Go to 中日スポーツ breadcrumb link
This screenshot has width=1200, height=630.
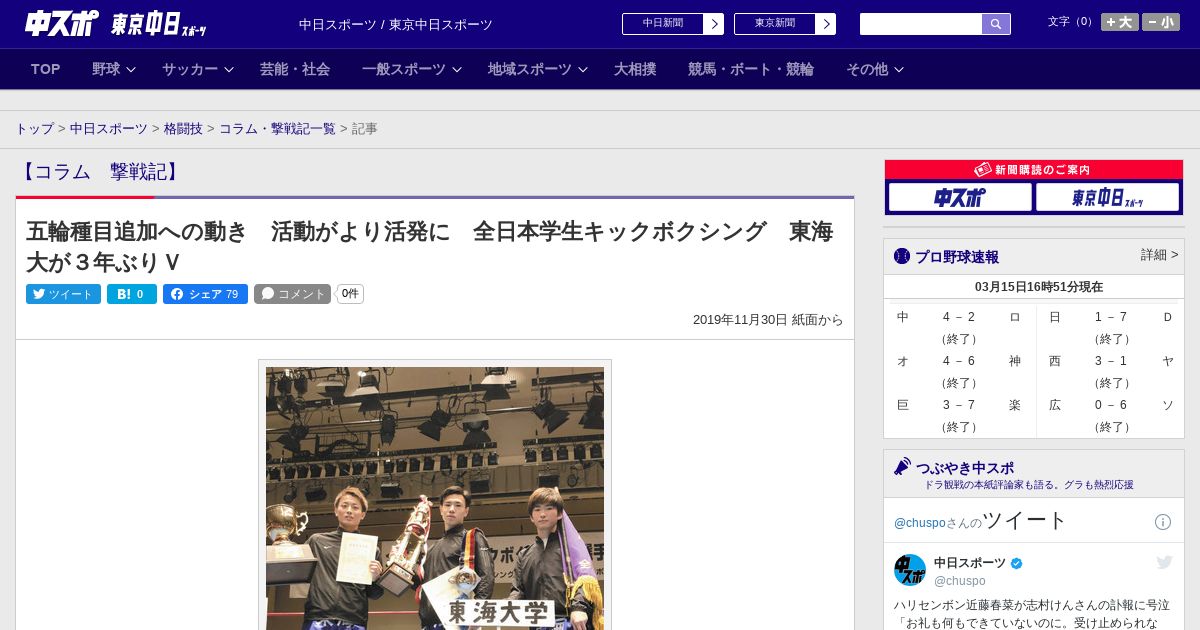[108, 129]
